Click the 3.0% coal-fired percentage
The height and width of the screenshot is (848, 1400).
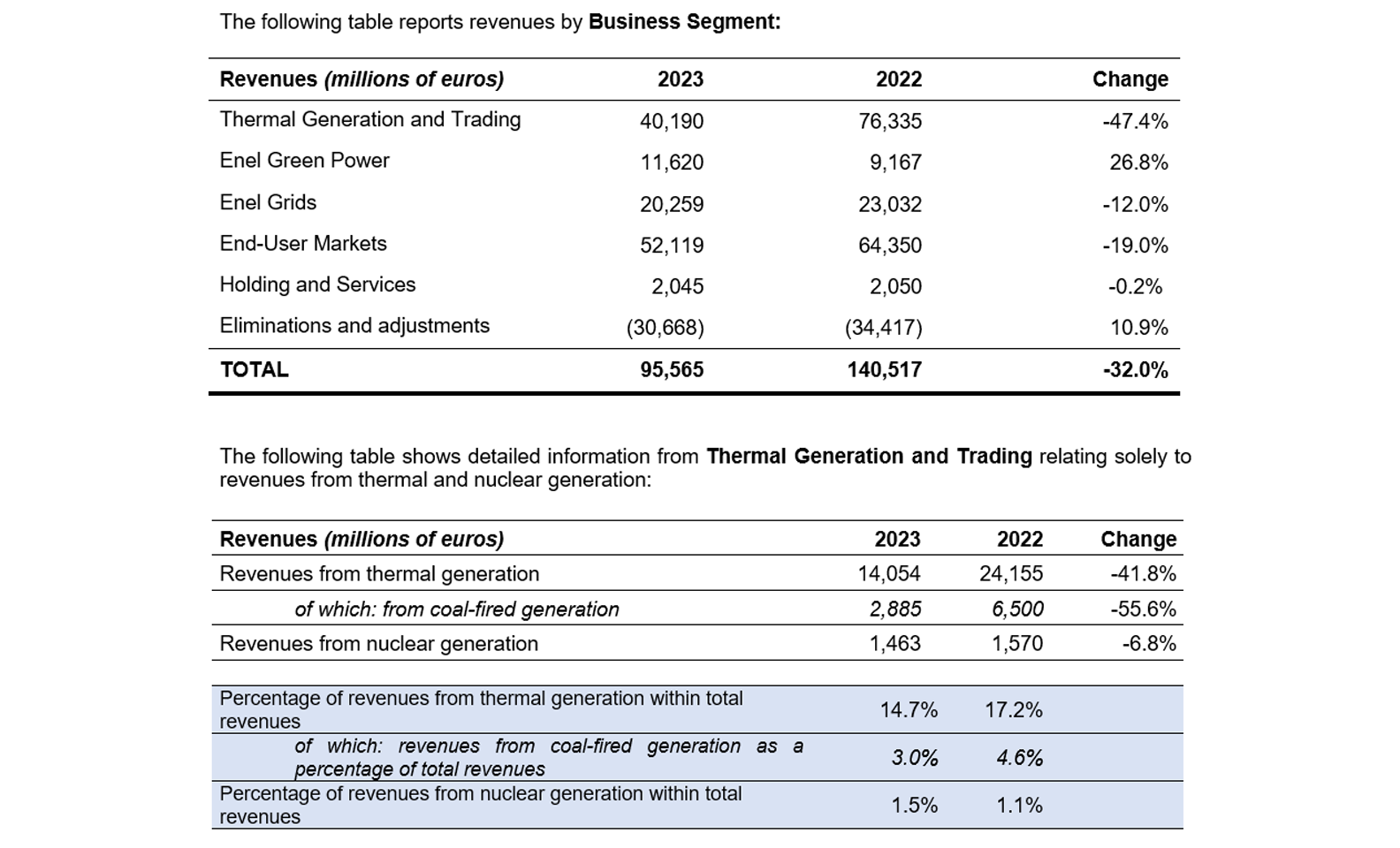(914, 757)
